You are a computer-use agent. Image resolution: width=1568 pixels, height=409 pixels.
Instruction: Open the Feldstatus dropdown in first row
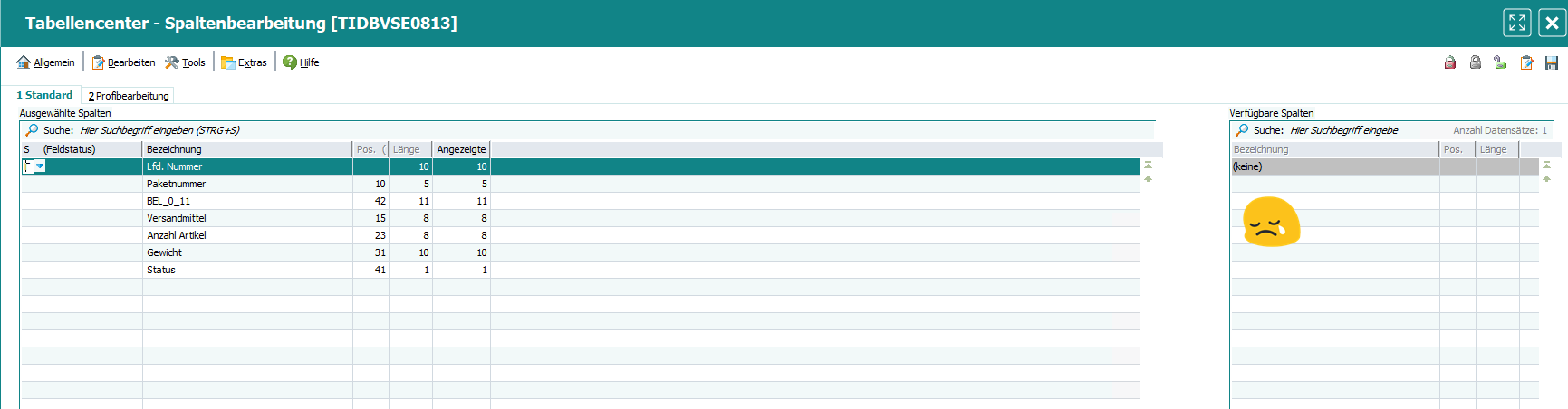(40, 166)
